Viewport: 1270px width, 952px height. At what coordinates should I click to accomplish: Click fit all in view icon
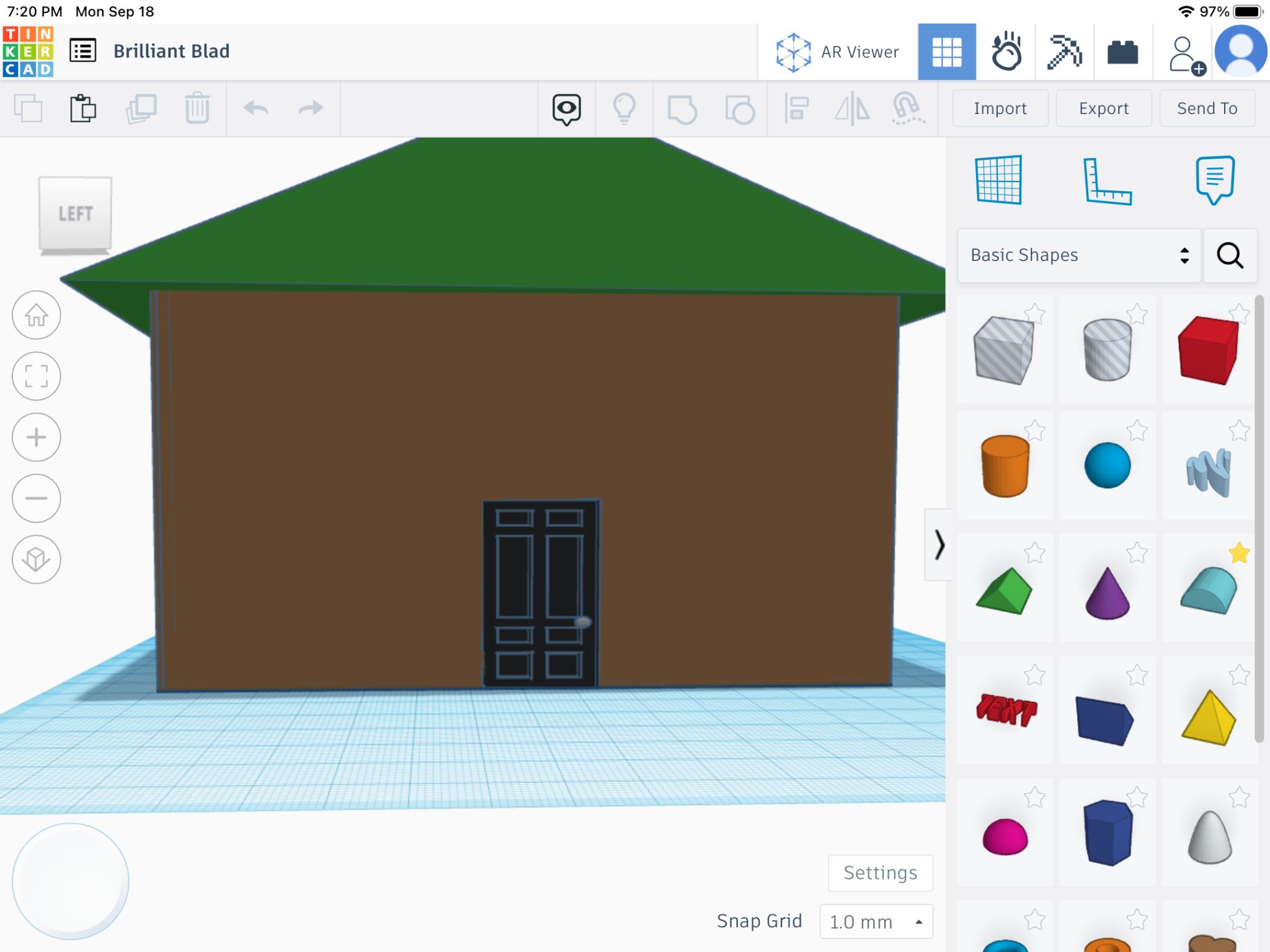pos(37,376)
